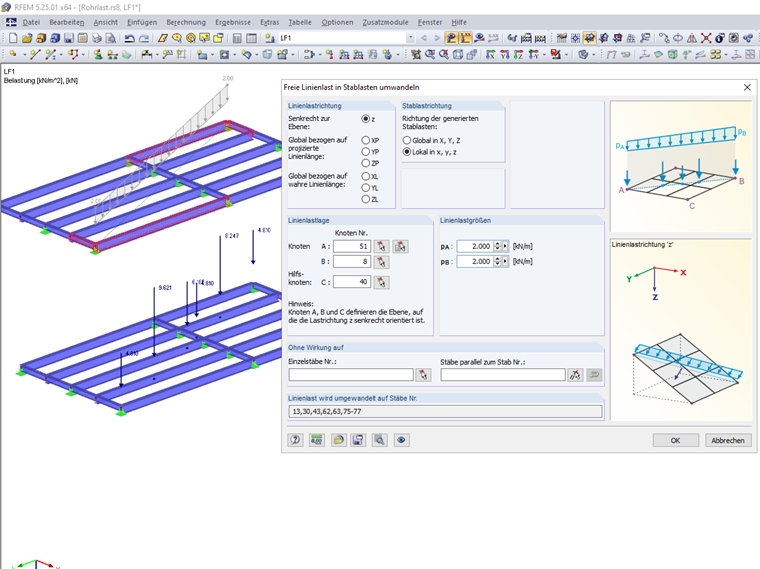This screenshot has width=760, height=569.
Task: Open the Fenster menu
Action: click(430, 22)
